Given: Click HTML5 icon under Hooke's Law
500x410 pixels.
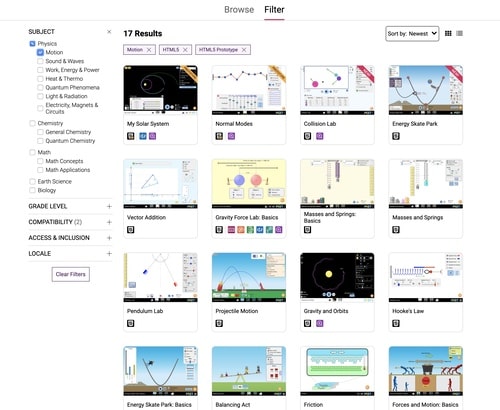Looking at the screenshot, I should pos(396,323).
